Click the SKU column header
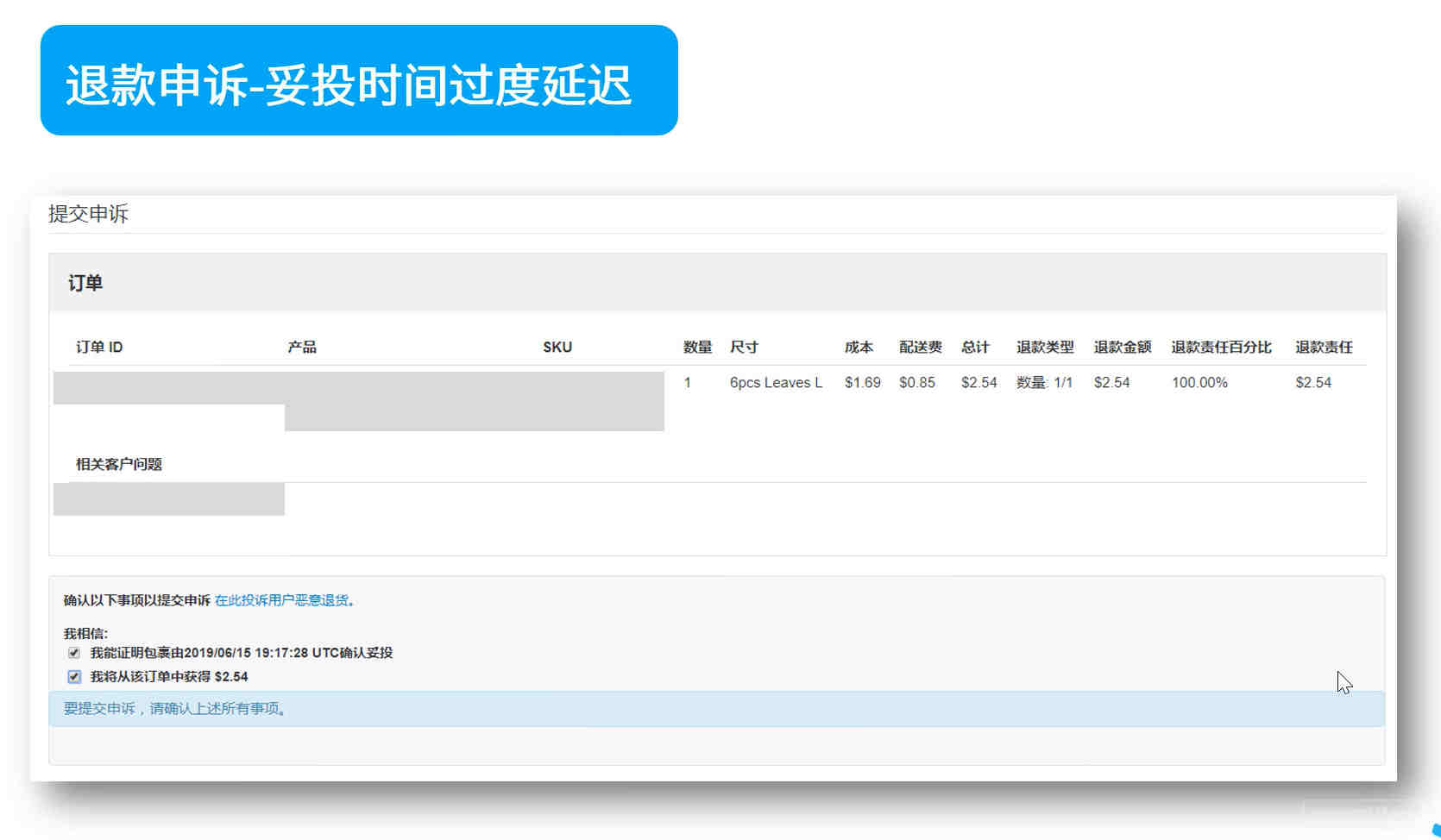Image resolution: width=1441 pixels, height=840 pixels. click(x=557, y=347)
